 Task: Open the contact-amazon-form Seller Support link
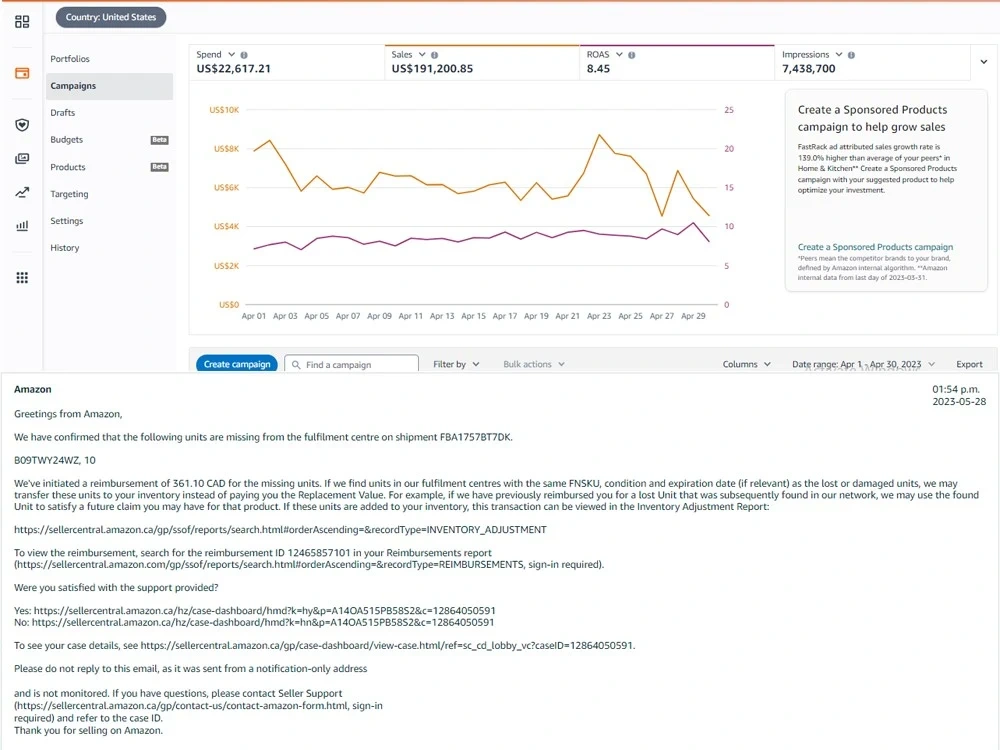click(x=183, y=705)
